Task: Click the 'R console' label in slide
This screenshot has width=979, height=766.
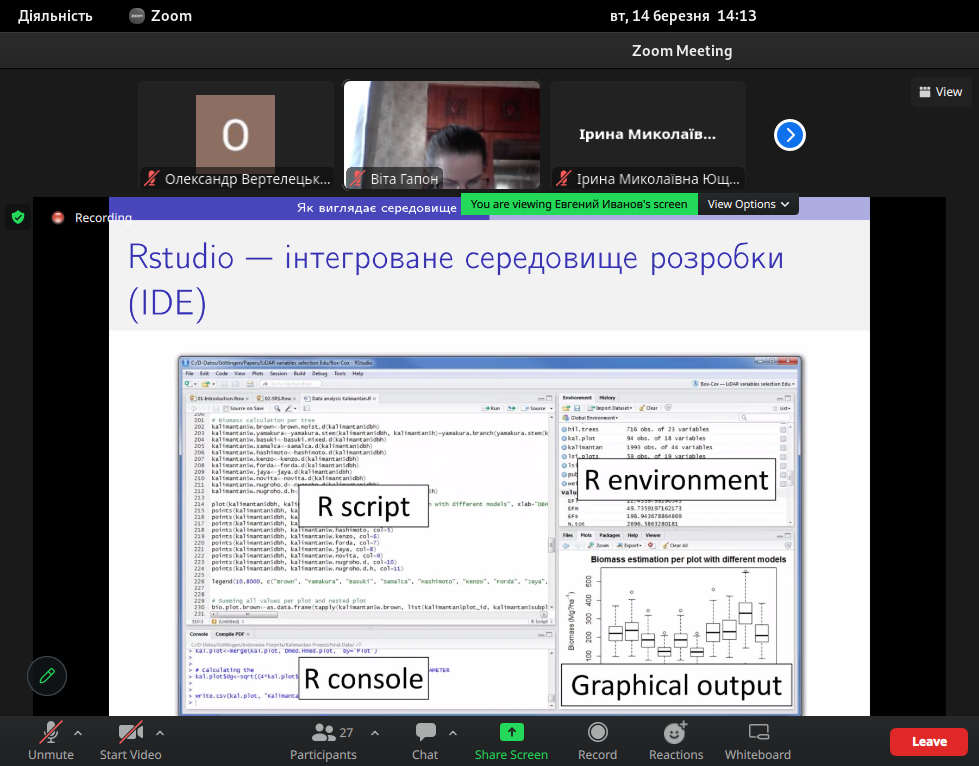Action: tap(363, 679)
